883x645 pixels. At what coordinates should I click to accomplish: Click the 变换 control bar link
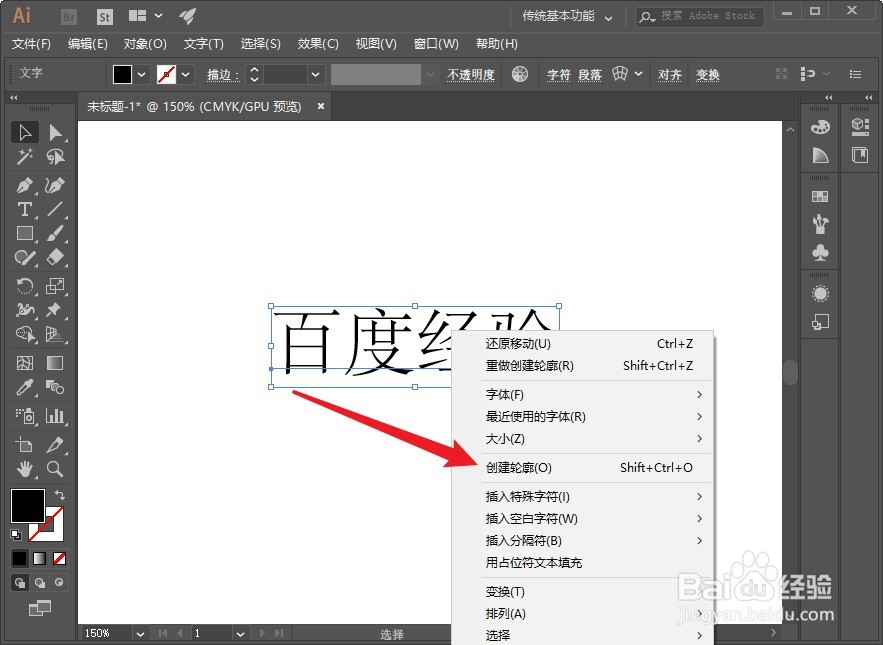pyautogui.click(x=707, y=74)
